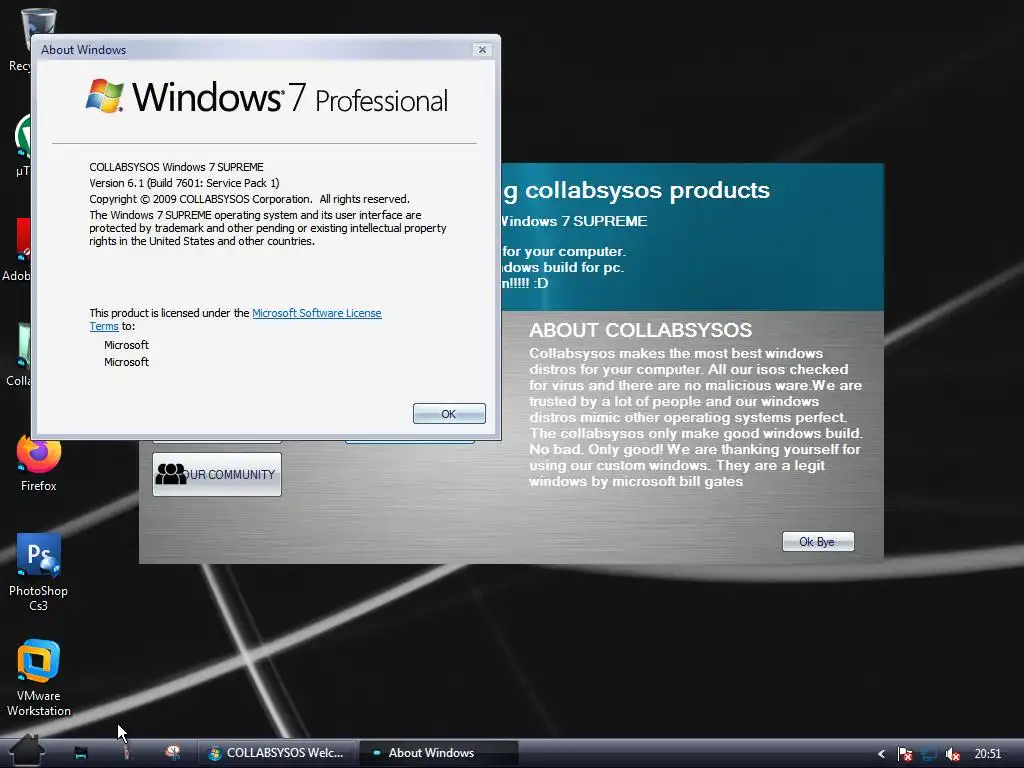Screen dimensions: 1024x768
Task: Click "Version 6.1 (Build 7601: Service Pack 1)" text
Action: 184,183
